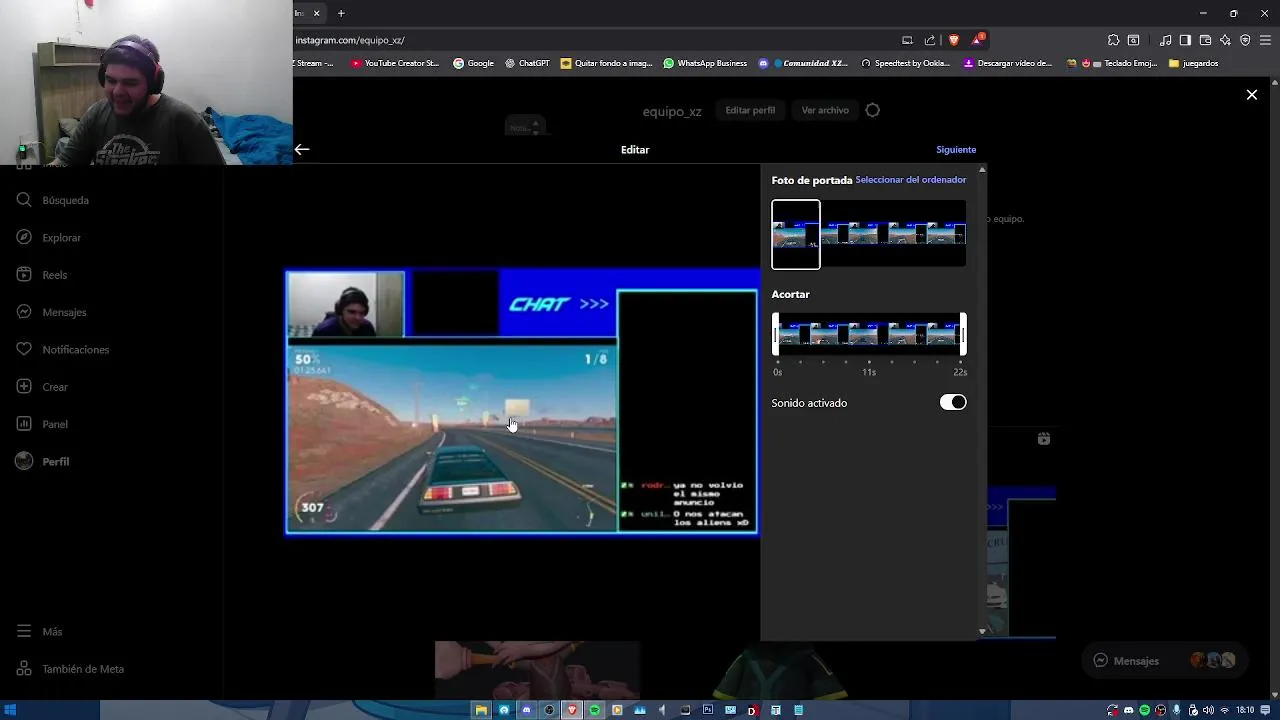Open File Explorer from taskbar
The width and height of the screenshot is (1280, 720).
pos(481,710)
